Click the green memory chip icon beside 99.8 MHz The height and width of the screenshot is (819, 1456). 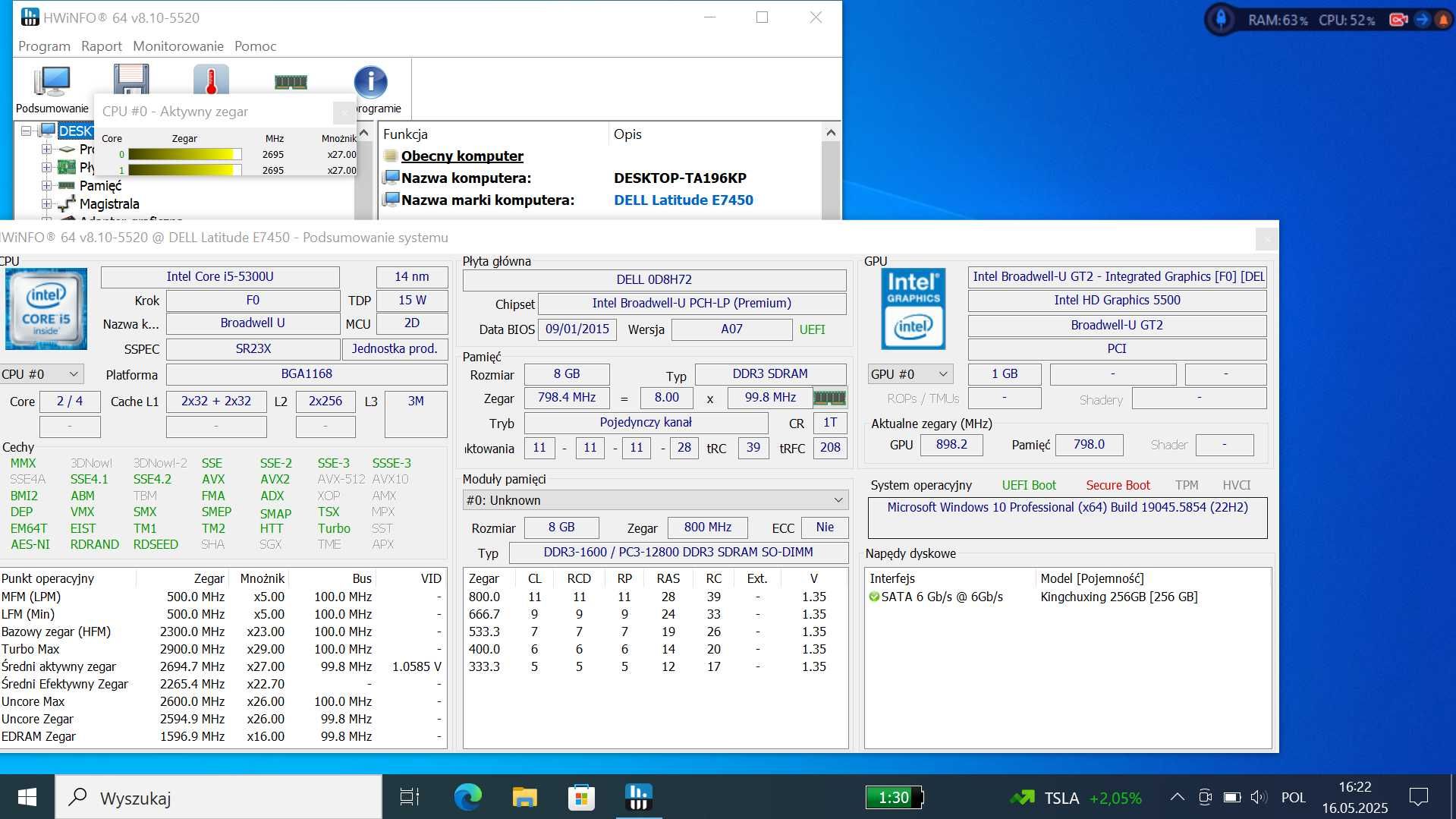[x=829, y=397]
